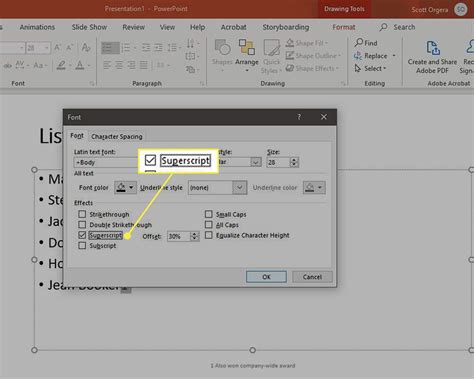The width and height of the screenshot is (474, 379).
Task: Open the Font color picker
Action: pos(125,188)
